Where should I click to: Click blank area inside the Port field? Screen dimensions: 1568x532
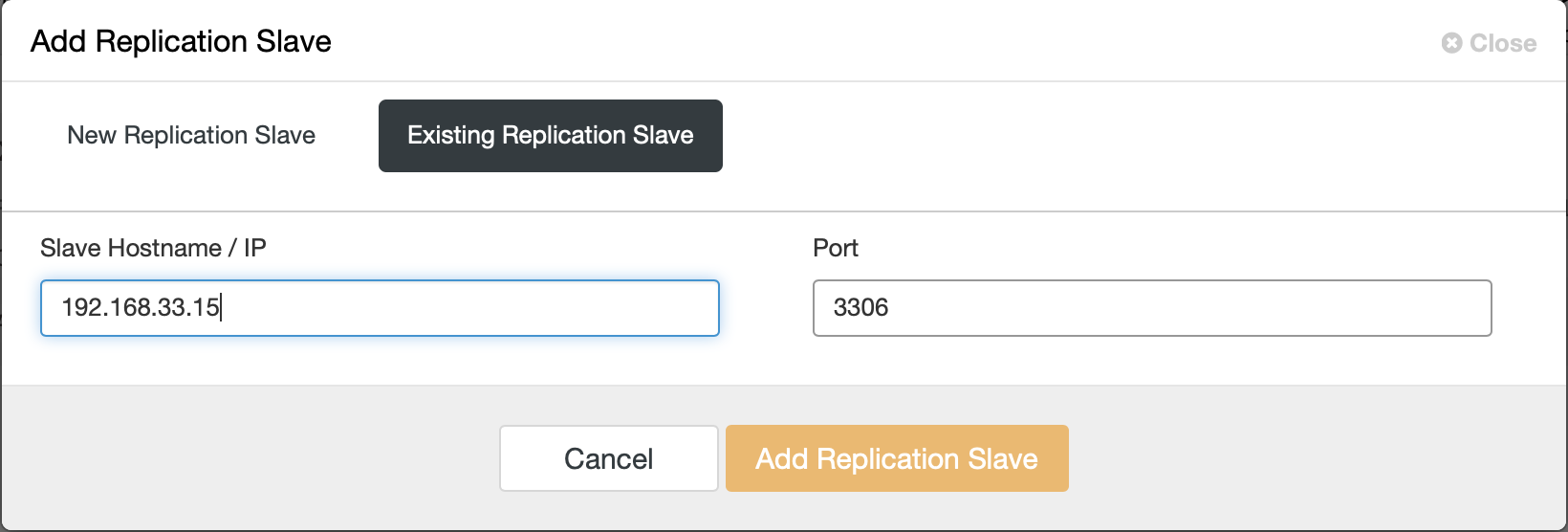pyautogui.click(x=1195, y=308)
